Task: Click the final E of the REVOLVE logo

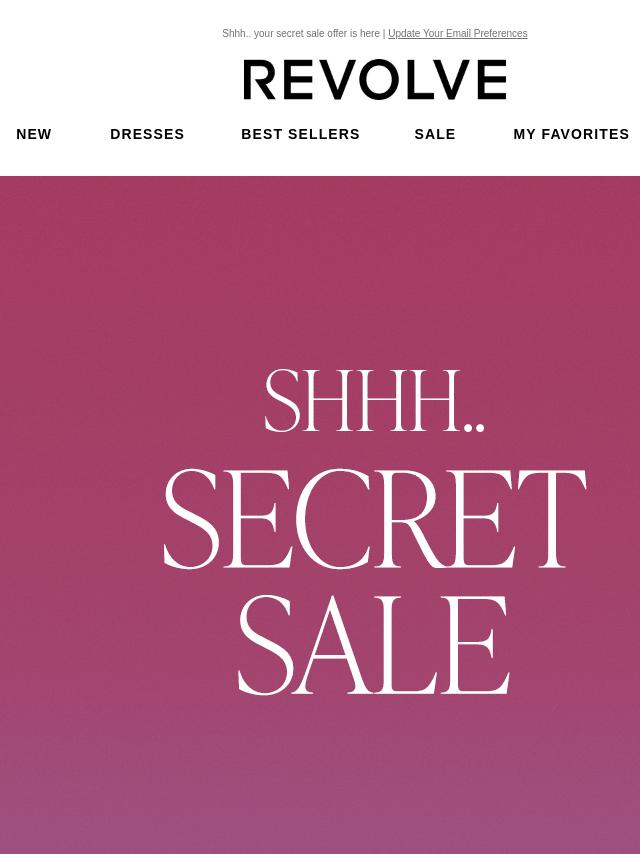Action: (x=492, y=80)
